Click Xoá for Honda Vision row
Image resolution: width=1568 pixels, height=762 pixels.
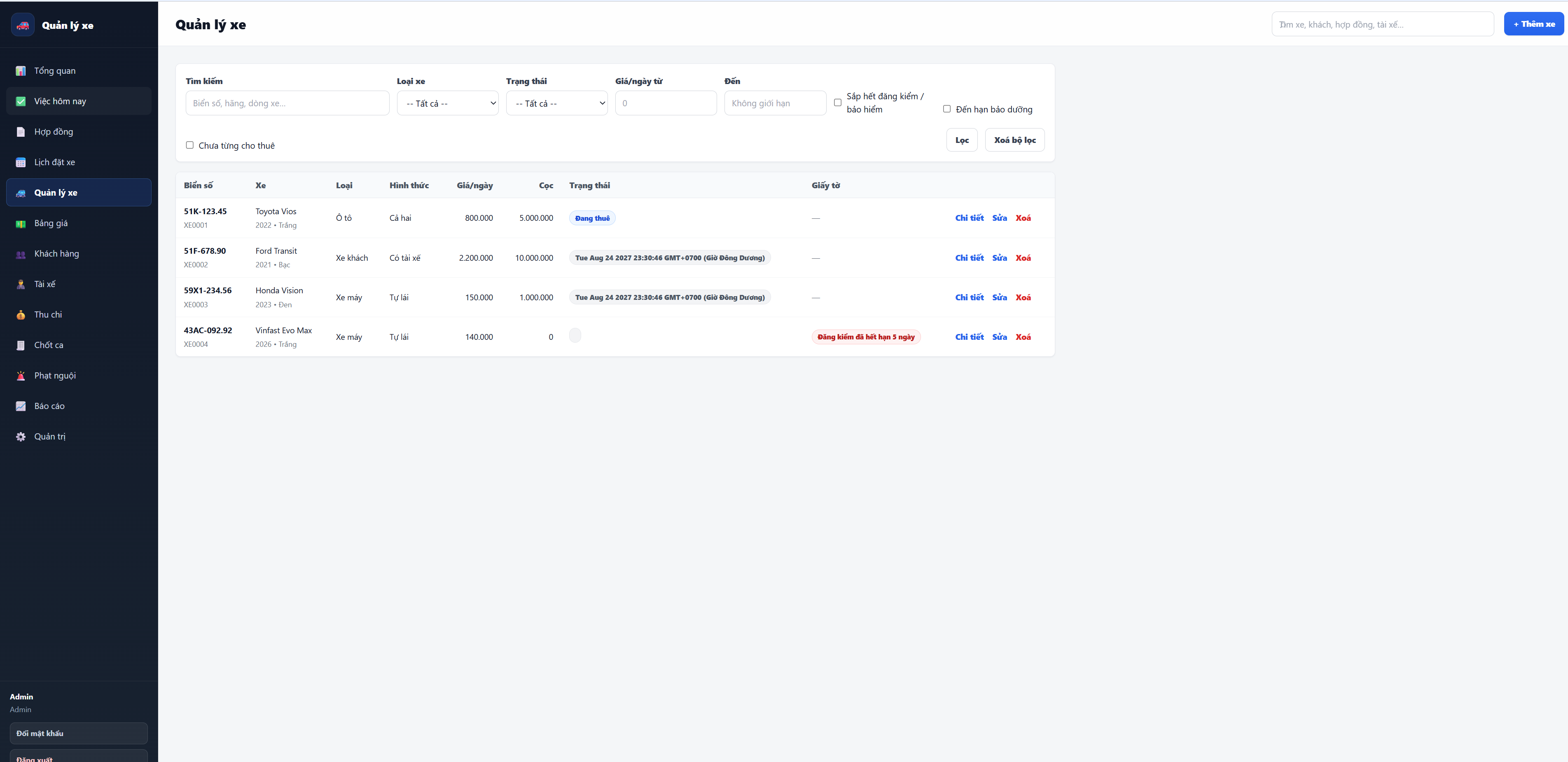[1023, 298]
